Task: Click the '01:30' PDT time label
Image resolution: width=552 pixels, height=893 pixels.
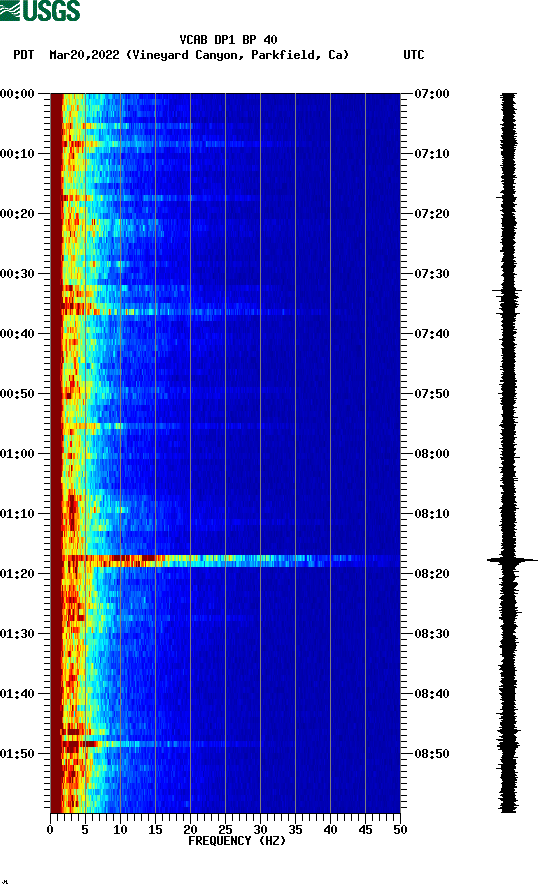Action: click(x=17, y=634)
